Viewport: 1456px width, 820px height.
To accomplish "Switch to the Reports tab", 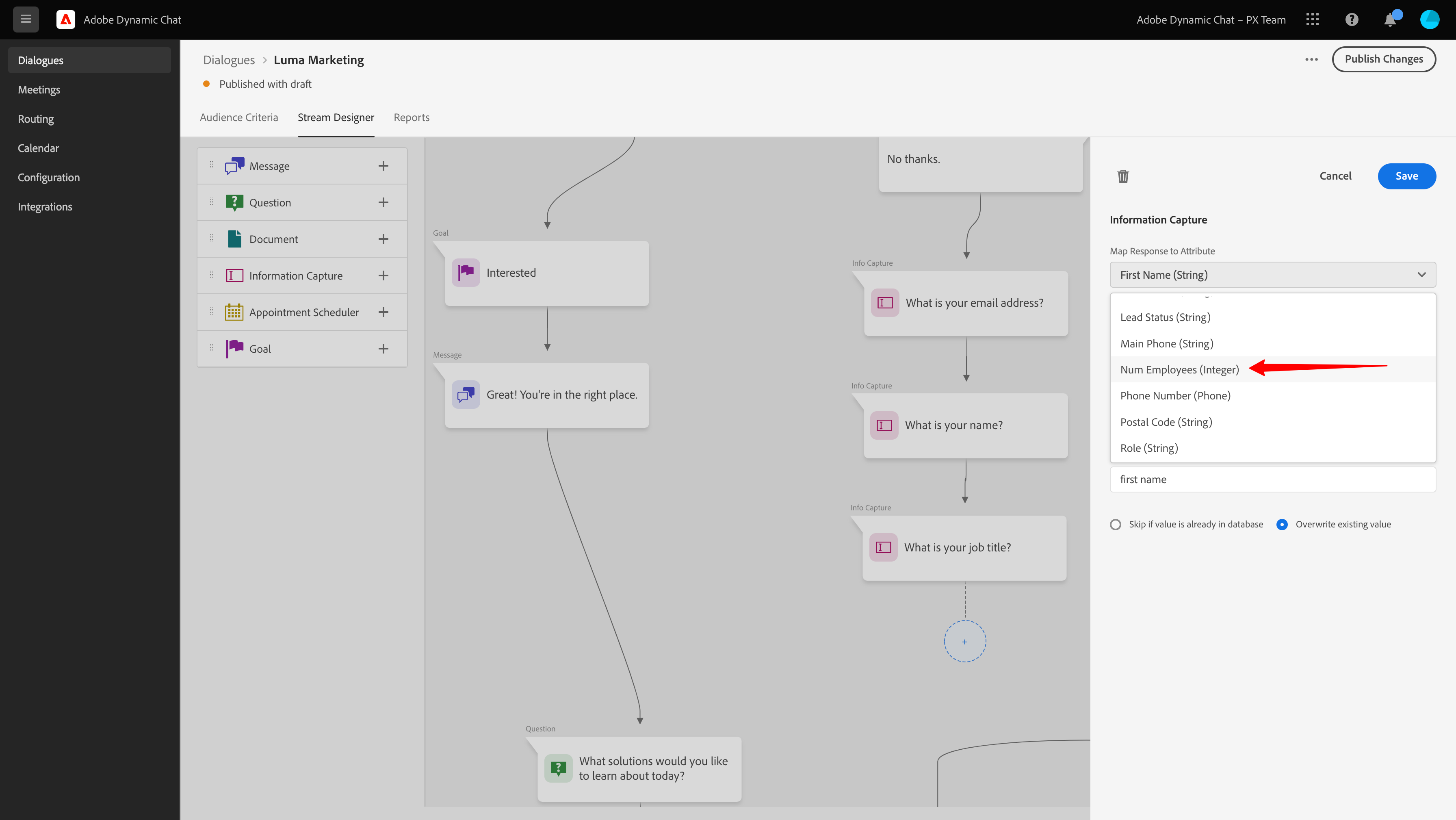I will [411, 117].
